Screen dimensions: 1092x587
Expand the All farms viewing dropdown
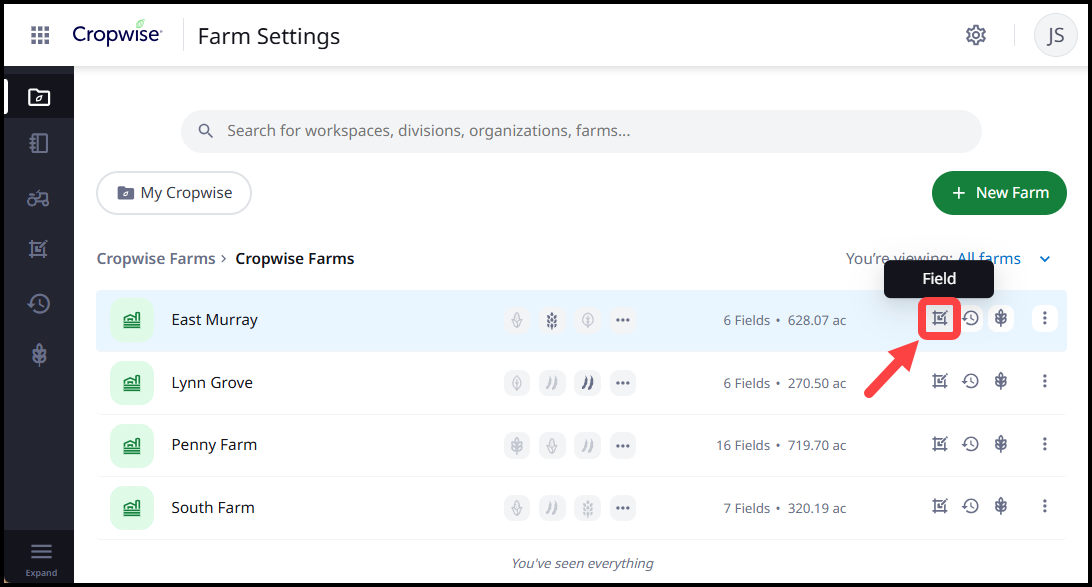pyautogui.click(x=1044, y=259)
